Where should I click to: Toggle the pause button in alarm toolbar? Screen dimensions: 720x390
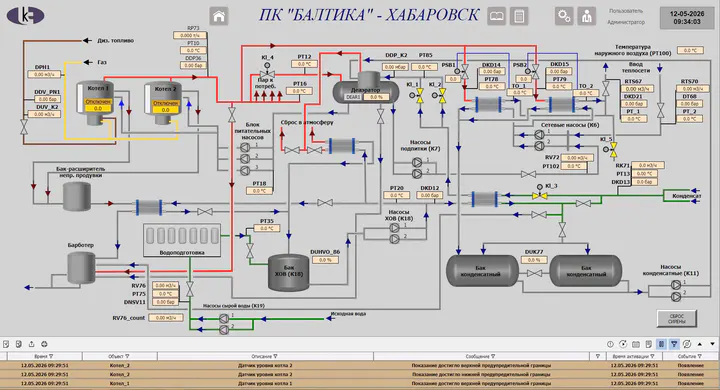pyautogui.click(x=661, y=344)
